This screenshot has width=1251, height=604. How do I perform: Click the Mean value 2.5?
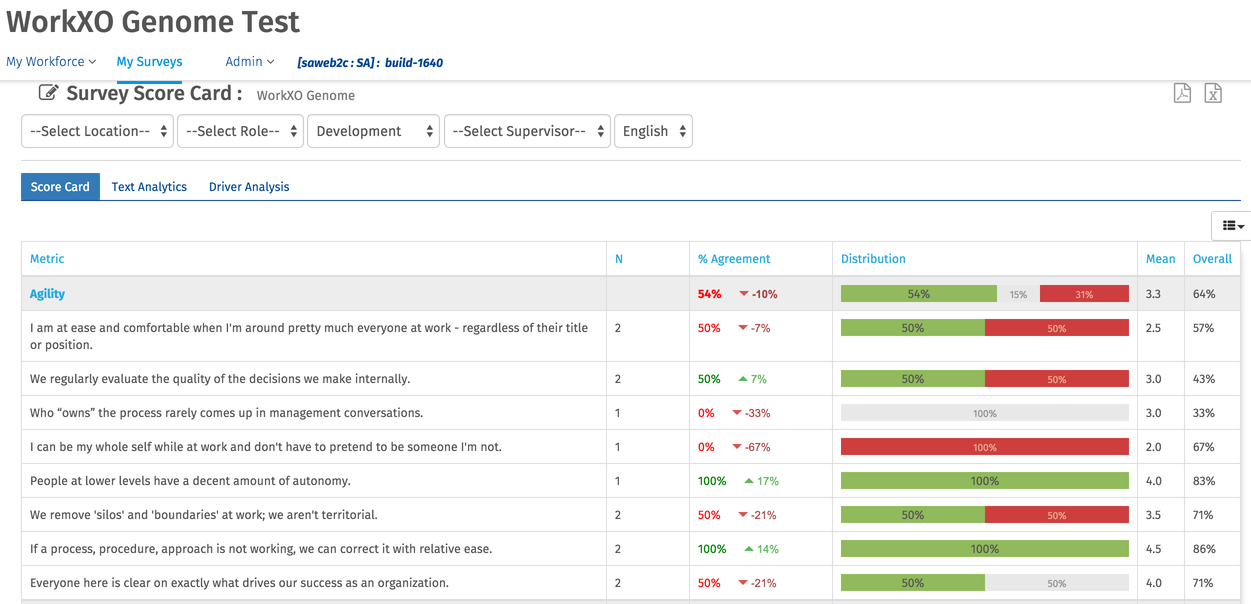(1153, 328)
